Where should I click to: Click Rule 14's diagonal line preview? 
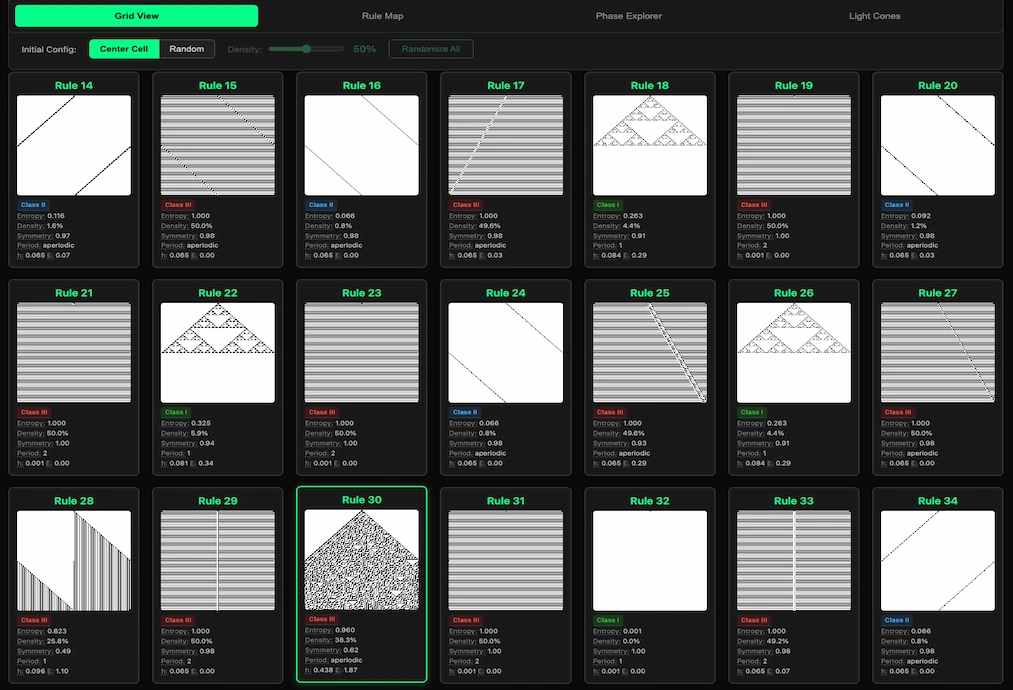click(74, 144)
